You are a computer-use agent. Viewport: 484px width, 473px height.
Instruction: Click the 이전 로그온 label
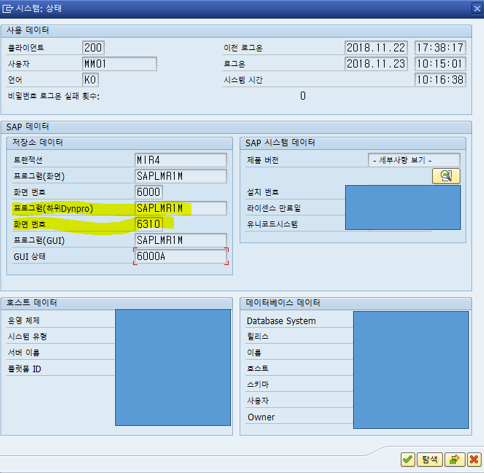click(x=243, y=48)
